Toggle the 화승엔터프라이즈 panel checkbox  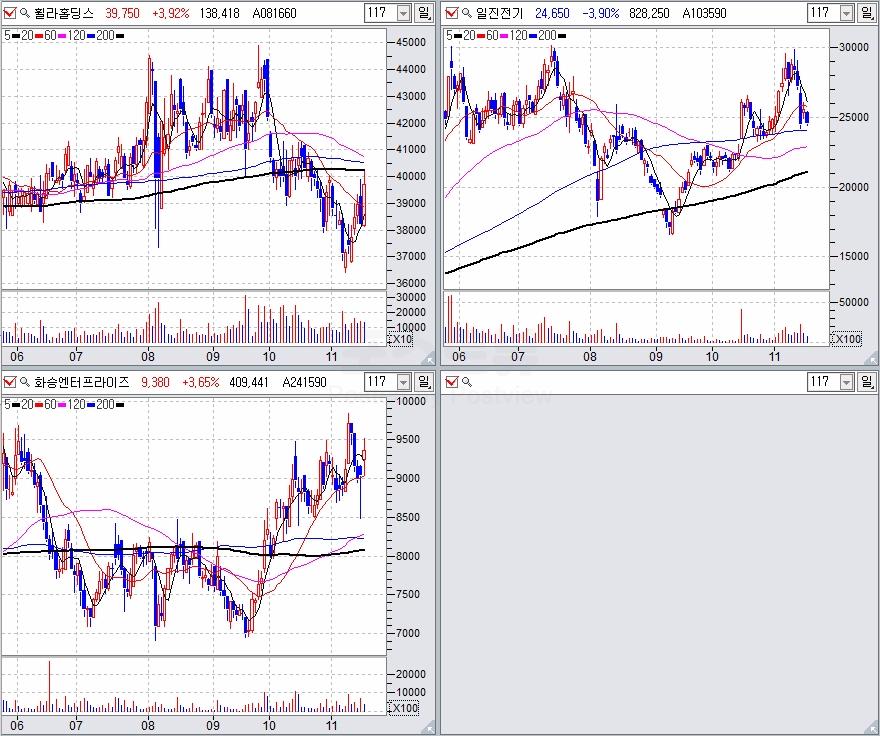pos(9,382)
